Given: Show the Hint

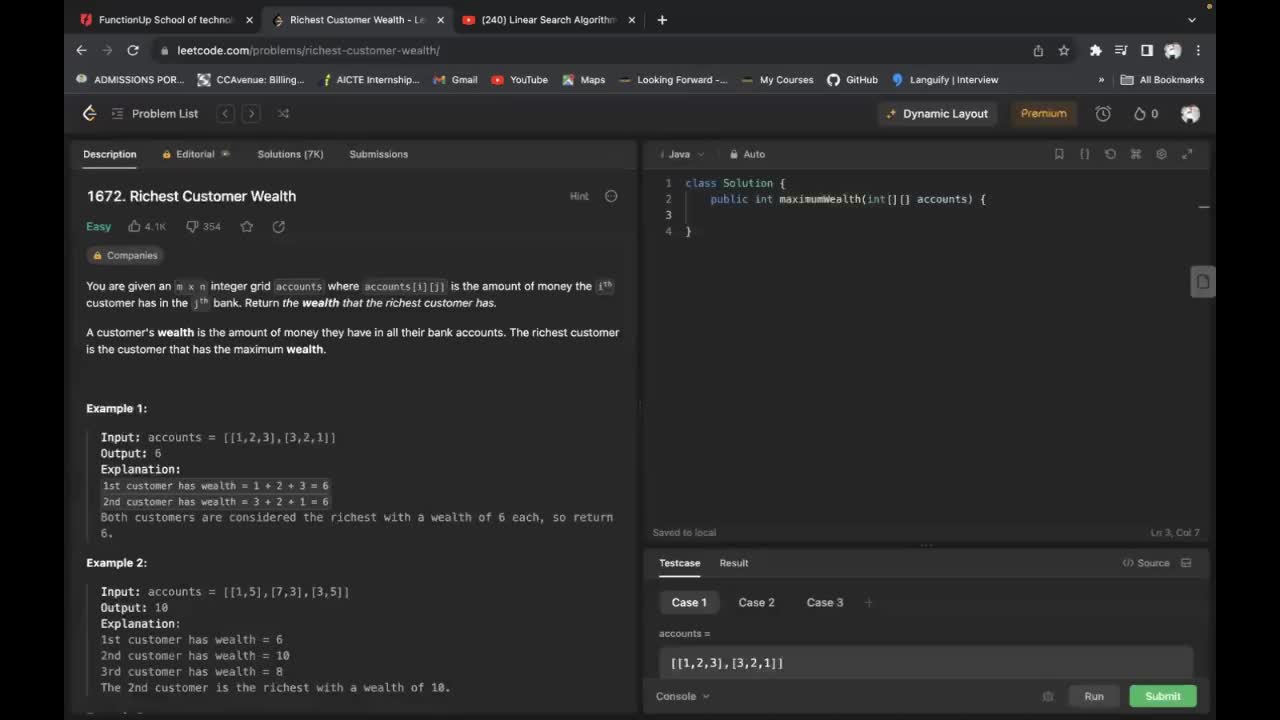Looking at the screenshot, I should click(579, 196).
